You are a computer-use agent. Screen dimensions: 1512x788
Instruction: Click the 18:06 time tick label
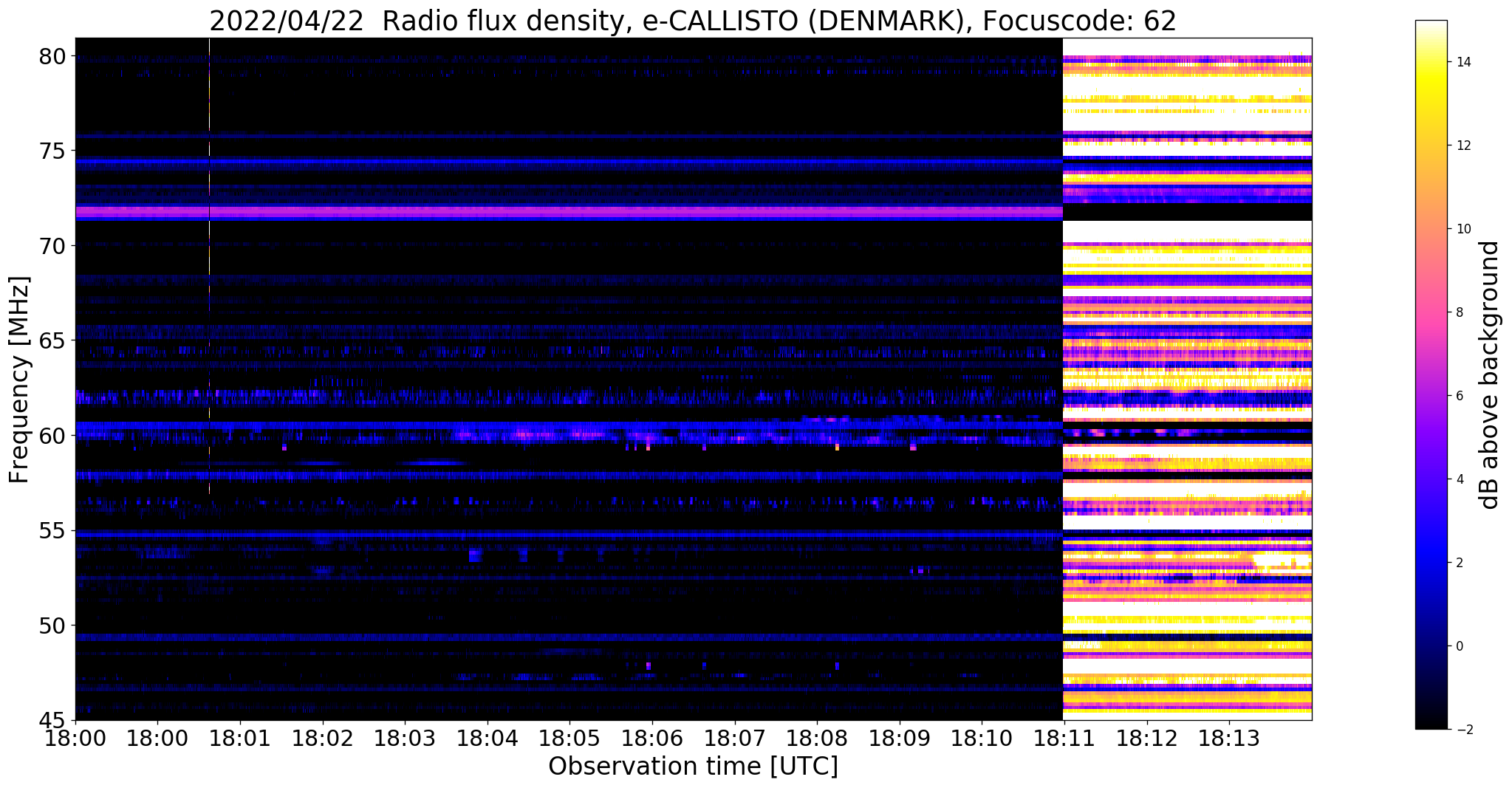pos(652,739)
